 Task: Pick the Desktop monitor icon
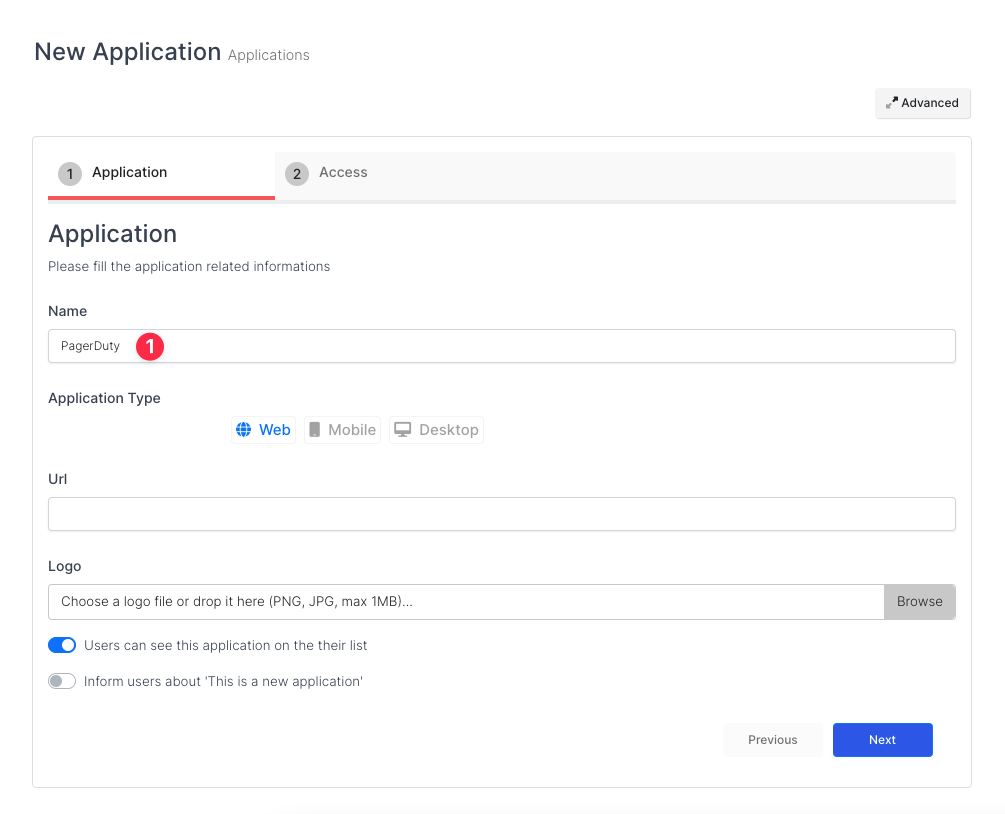pos(403,430)
